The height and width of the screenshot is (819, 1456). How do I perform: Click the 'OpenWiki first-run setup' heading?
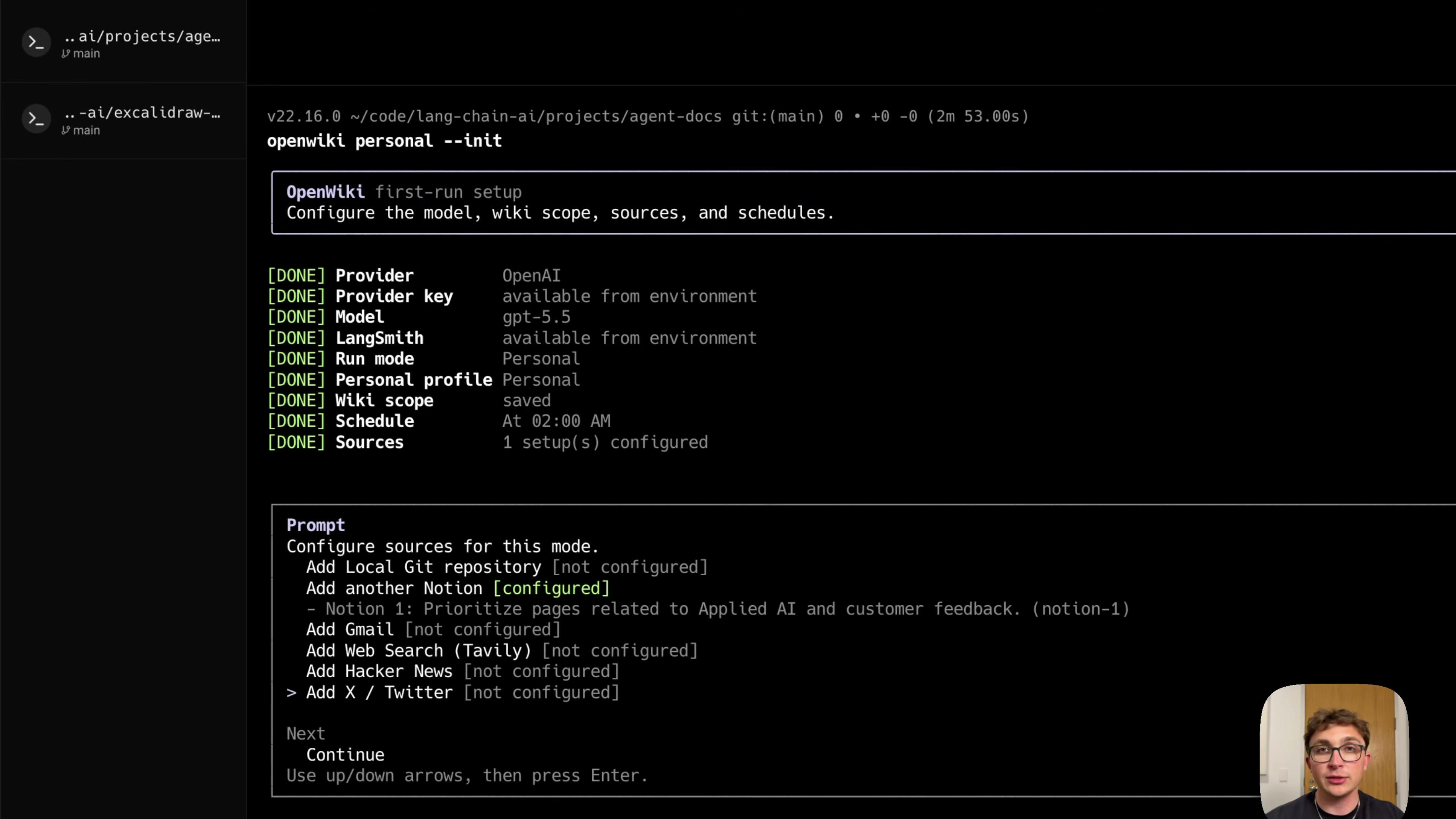point(403,192)
